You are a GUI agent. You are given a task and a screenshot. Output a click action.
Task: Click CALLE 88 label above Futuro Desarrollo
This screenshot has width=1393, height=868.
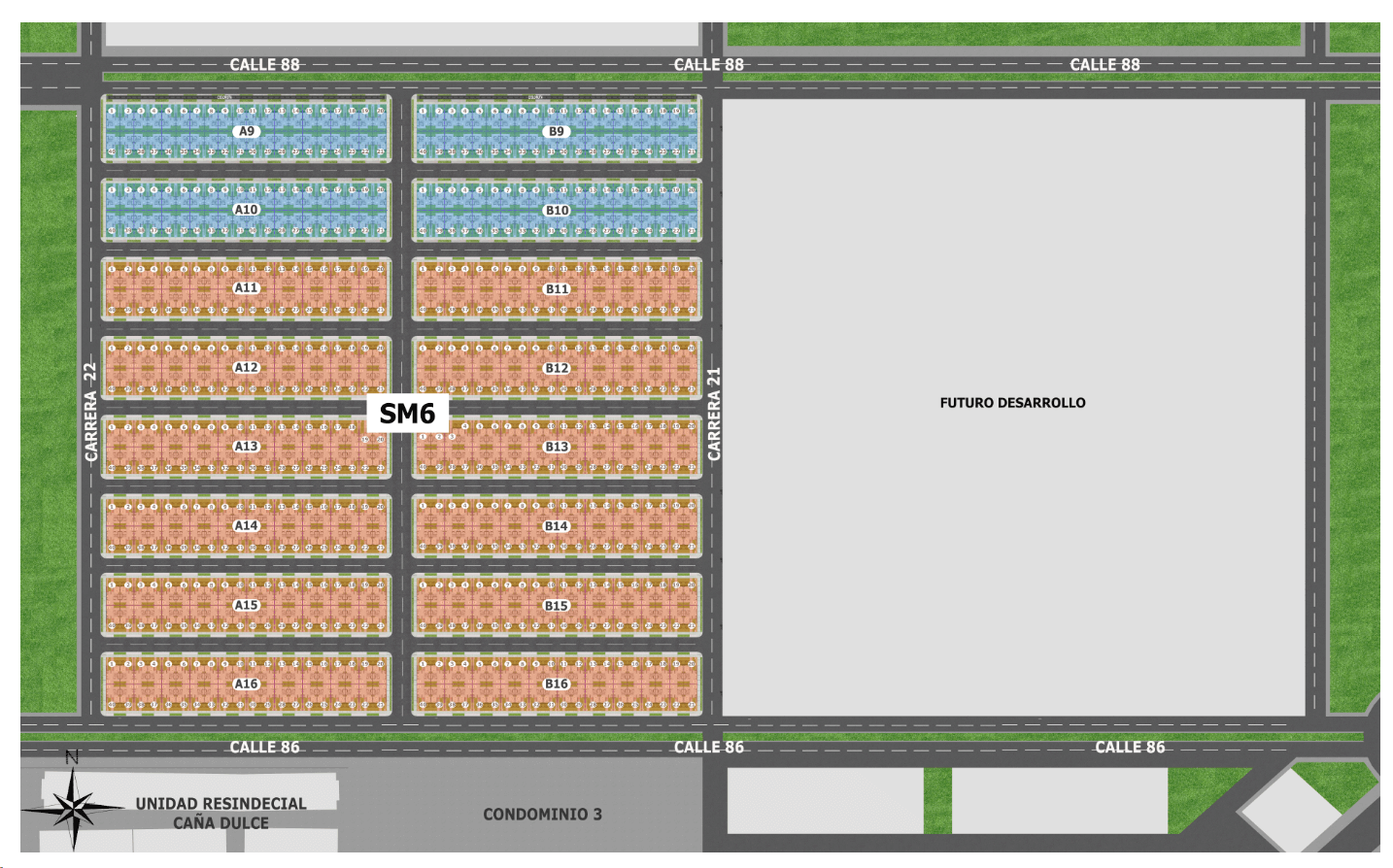1104,65
